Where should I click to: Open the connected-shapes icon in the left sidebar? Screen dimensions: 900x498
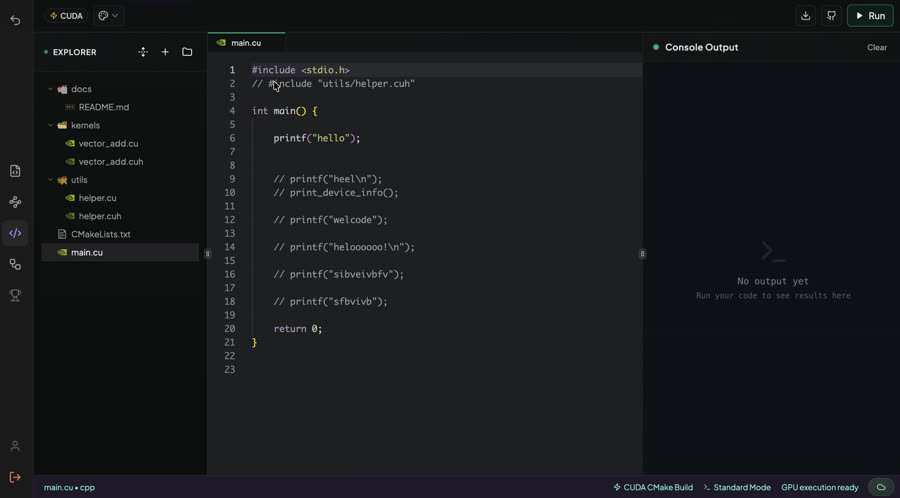tap(15, 264)
